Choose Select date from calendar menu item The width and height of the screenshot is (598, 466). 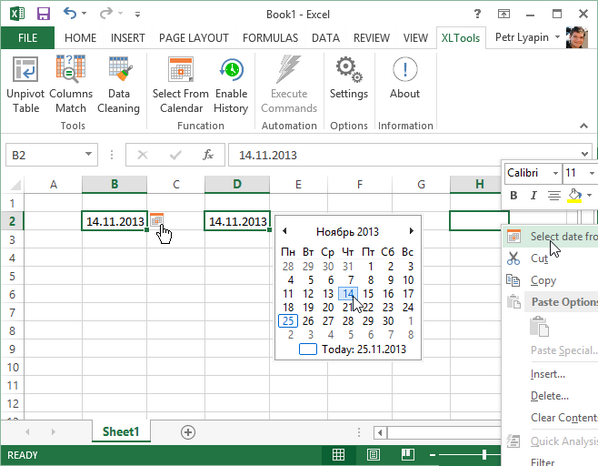point(550,236)
